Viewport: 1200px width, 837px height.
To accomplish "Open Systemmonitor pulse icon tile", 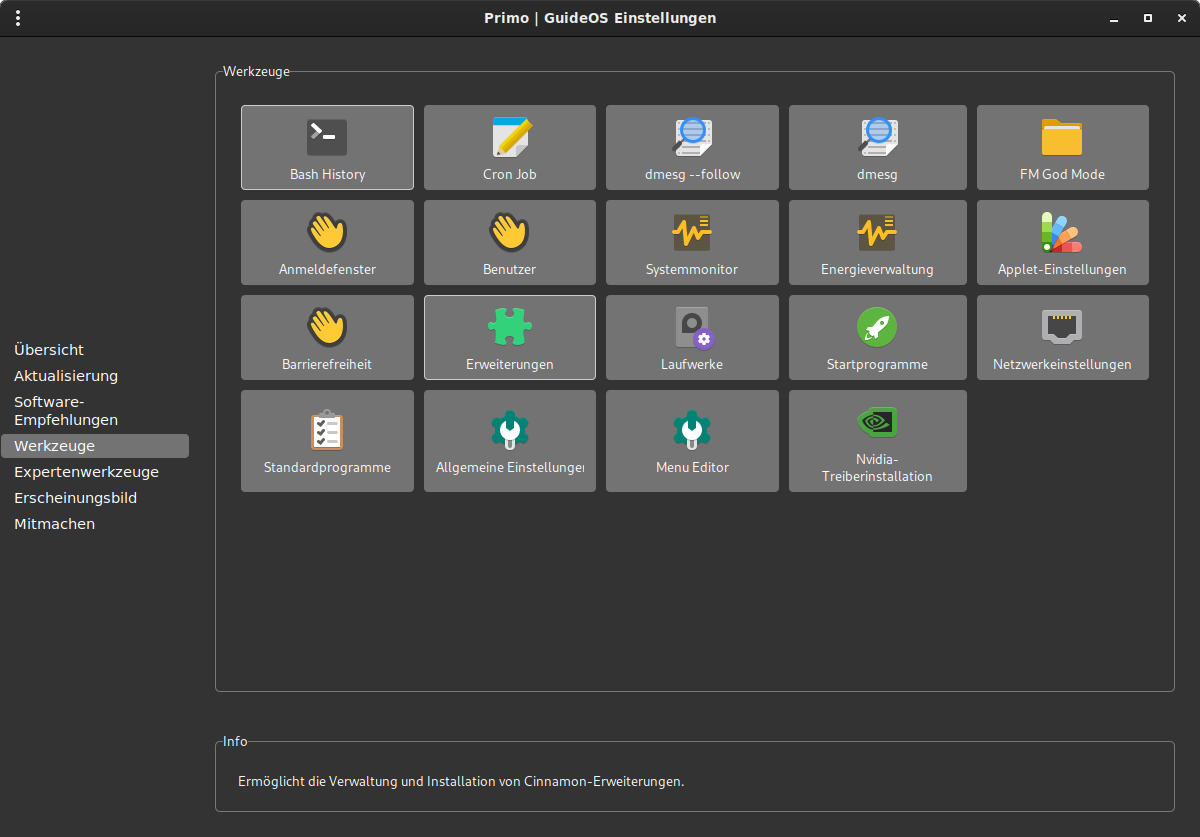I will (x=692, y=243).
